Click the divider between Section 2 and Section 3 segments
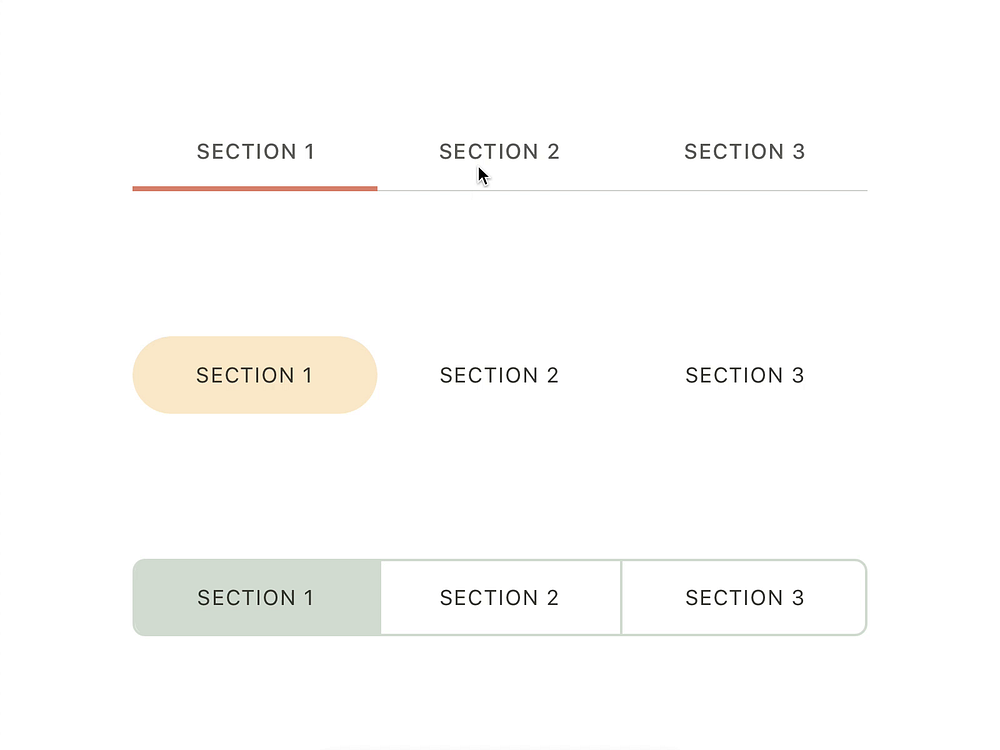Image resolution: width=1000 pixels, height=750 pixels. coord(621,597)
